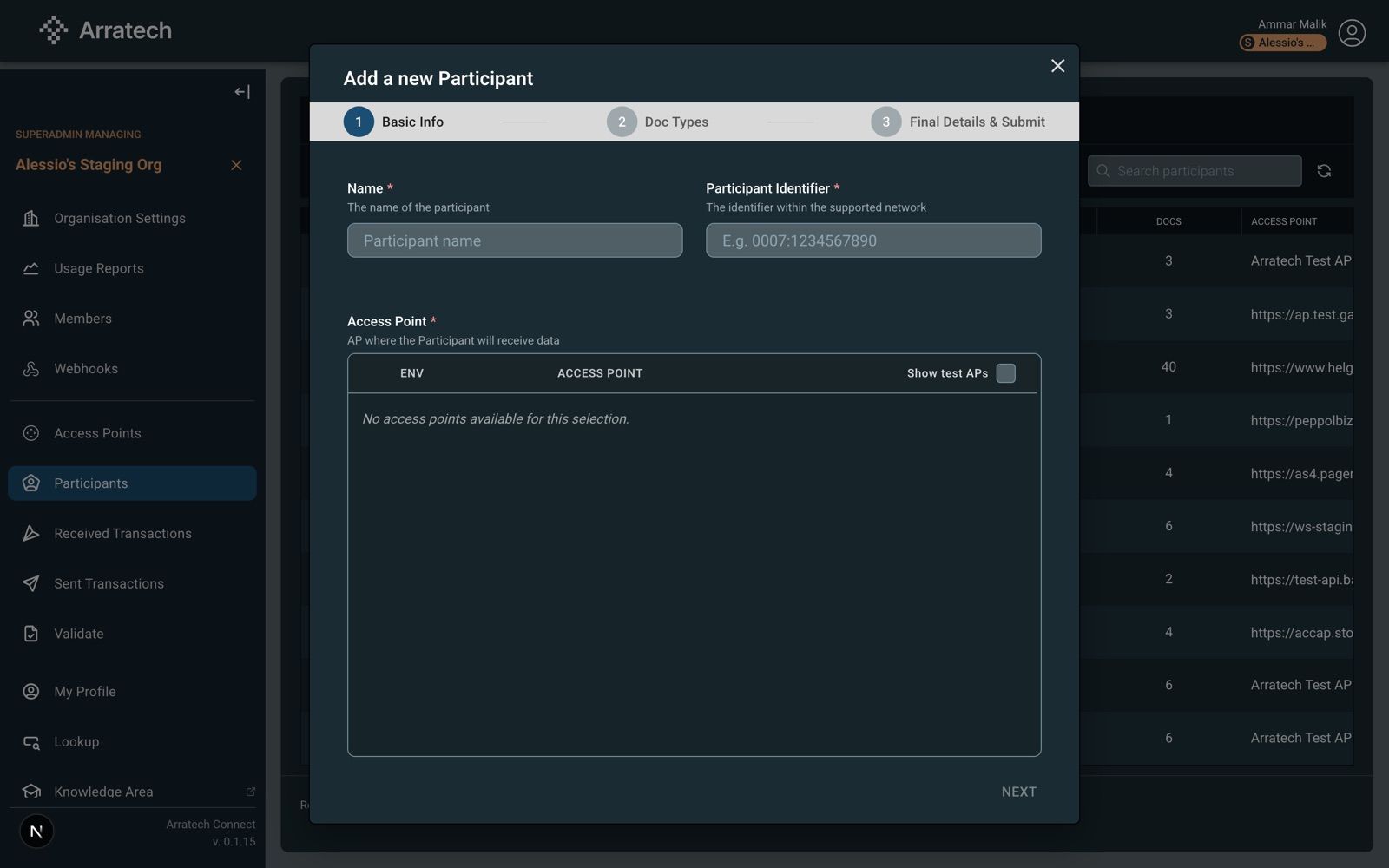Click the https://peppolbiz access point cell

1301,420
